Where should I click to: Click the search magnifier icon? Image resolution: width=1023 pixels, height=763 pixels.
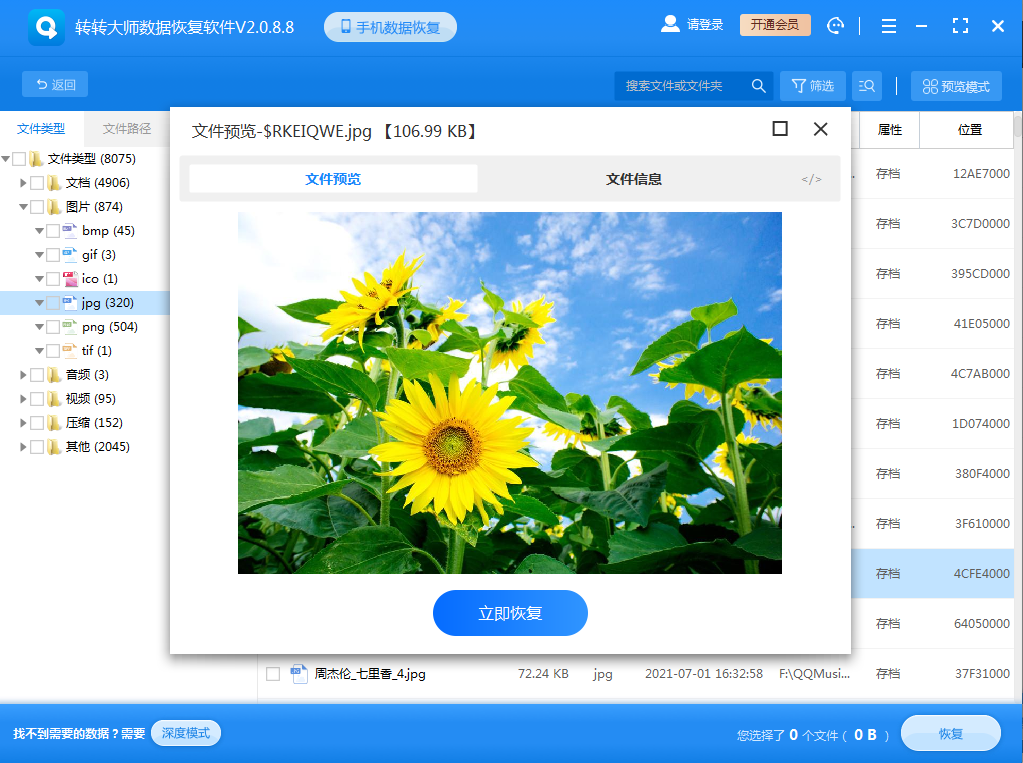[x=758, y=85]
